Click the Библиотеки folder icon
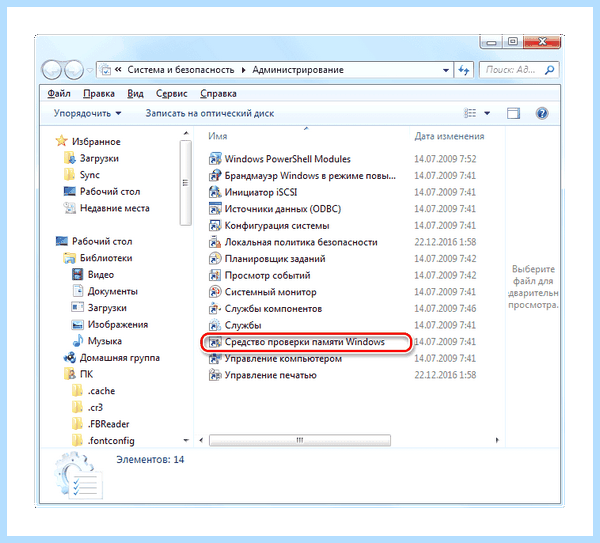 click(x=69, y=258)
